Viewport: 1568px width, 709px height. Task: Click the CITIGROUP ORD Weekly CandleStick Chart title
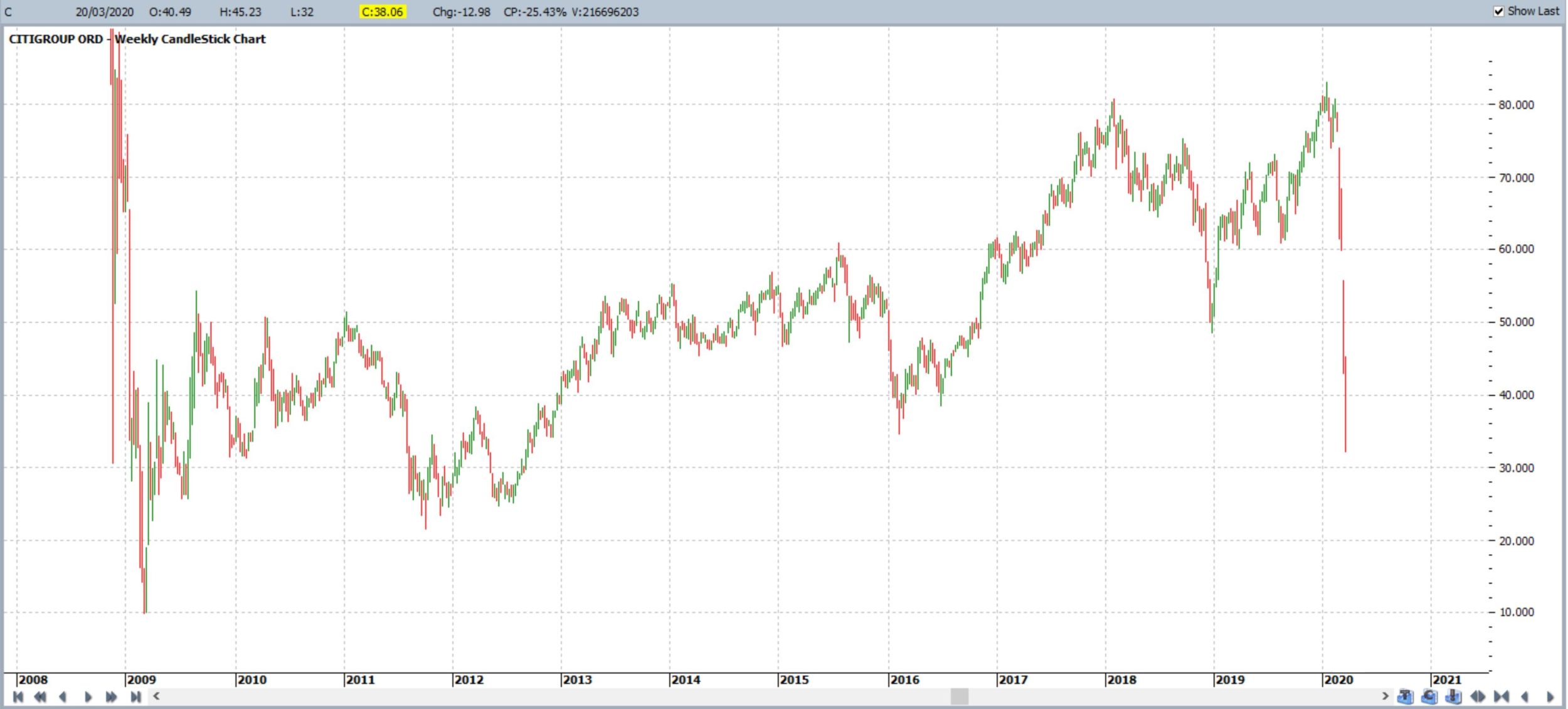click(137, 39)
